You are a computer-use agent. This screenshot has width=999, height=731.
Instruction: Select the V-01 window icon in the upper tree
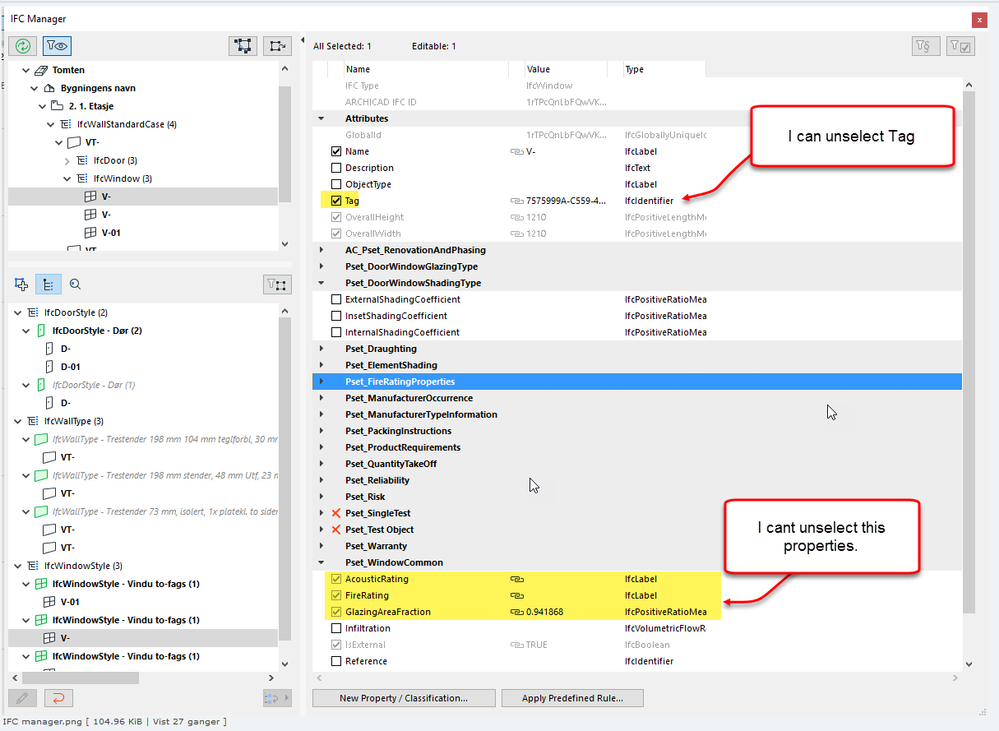(x=90, y=233)
